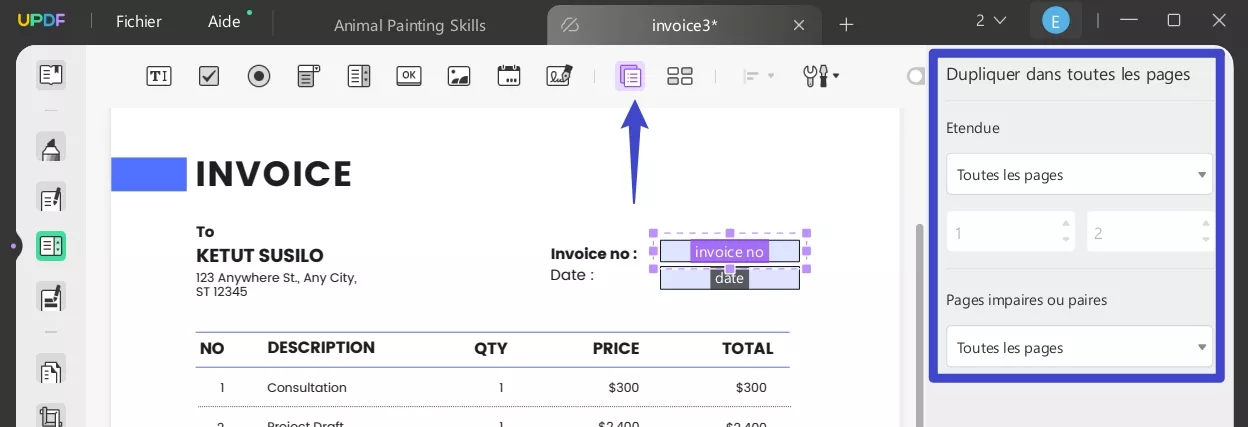Expand the Pages impaires ou paires dropdown
This screenshot has height=427, width=1248.
pos(1080,348)
